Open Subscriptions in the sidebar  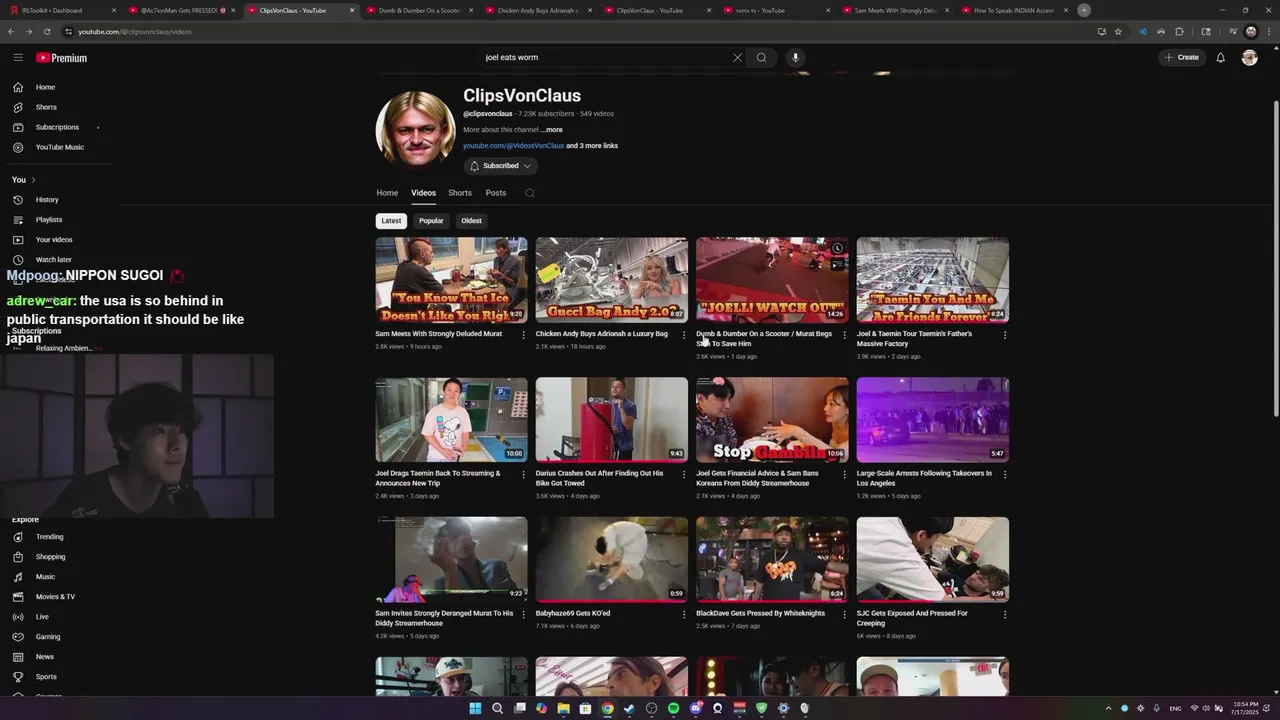click(56, 127)
